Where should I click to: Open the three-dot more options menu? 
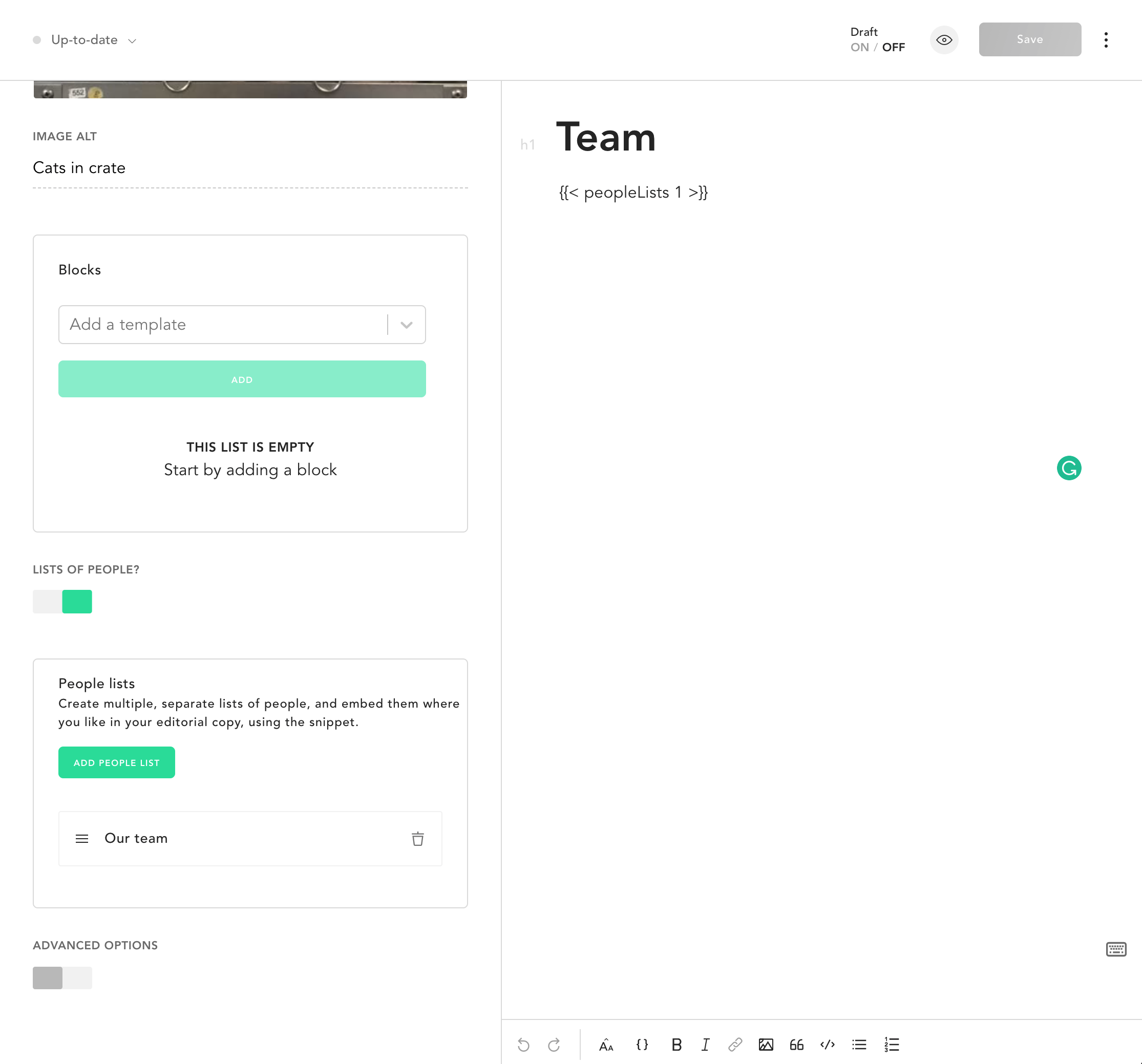click(1105, 39)
